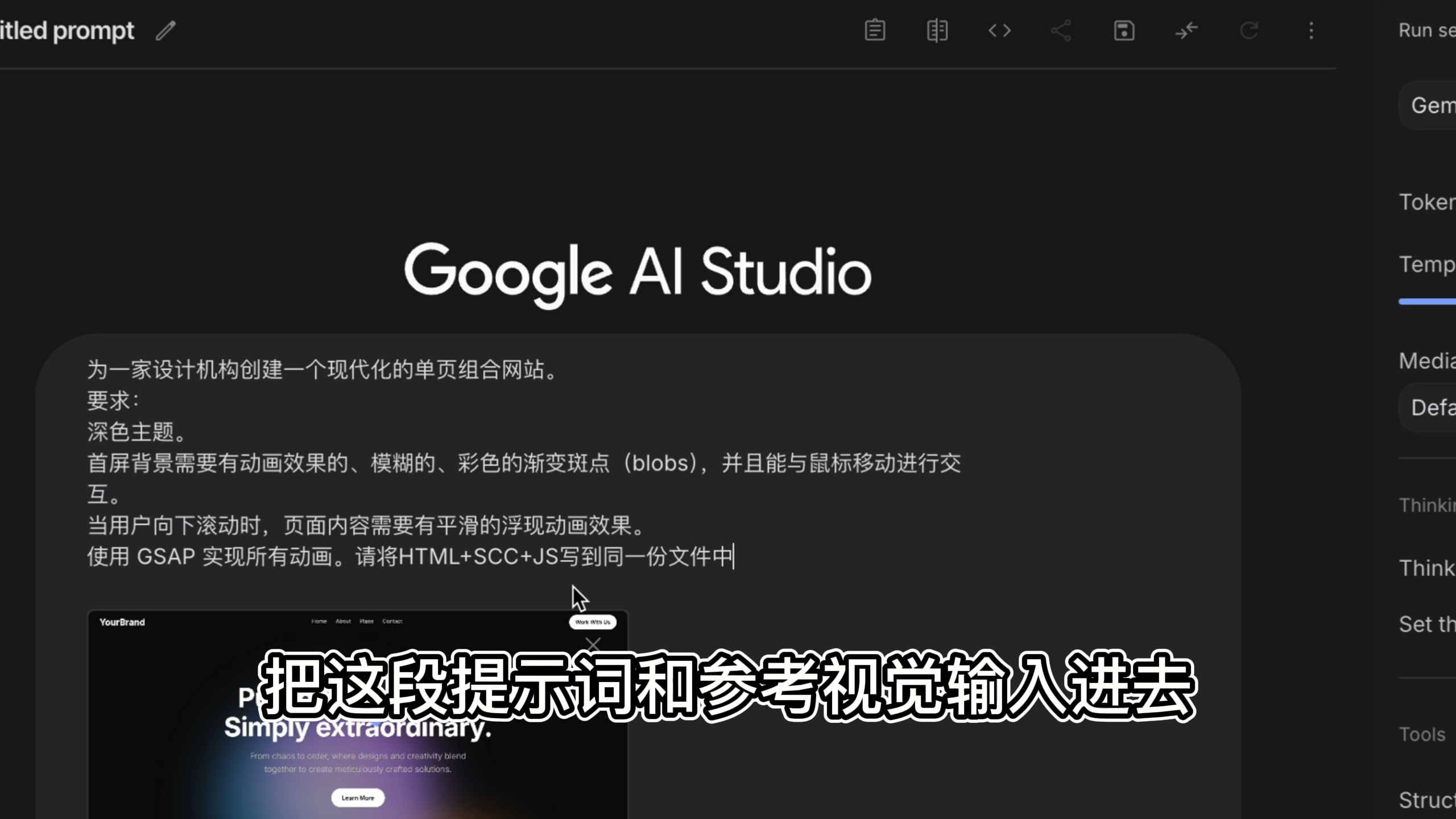Remove the attached image with the X icon
Viewport: 1456px width, 819px height.
tap(593, 644)
